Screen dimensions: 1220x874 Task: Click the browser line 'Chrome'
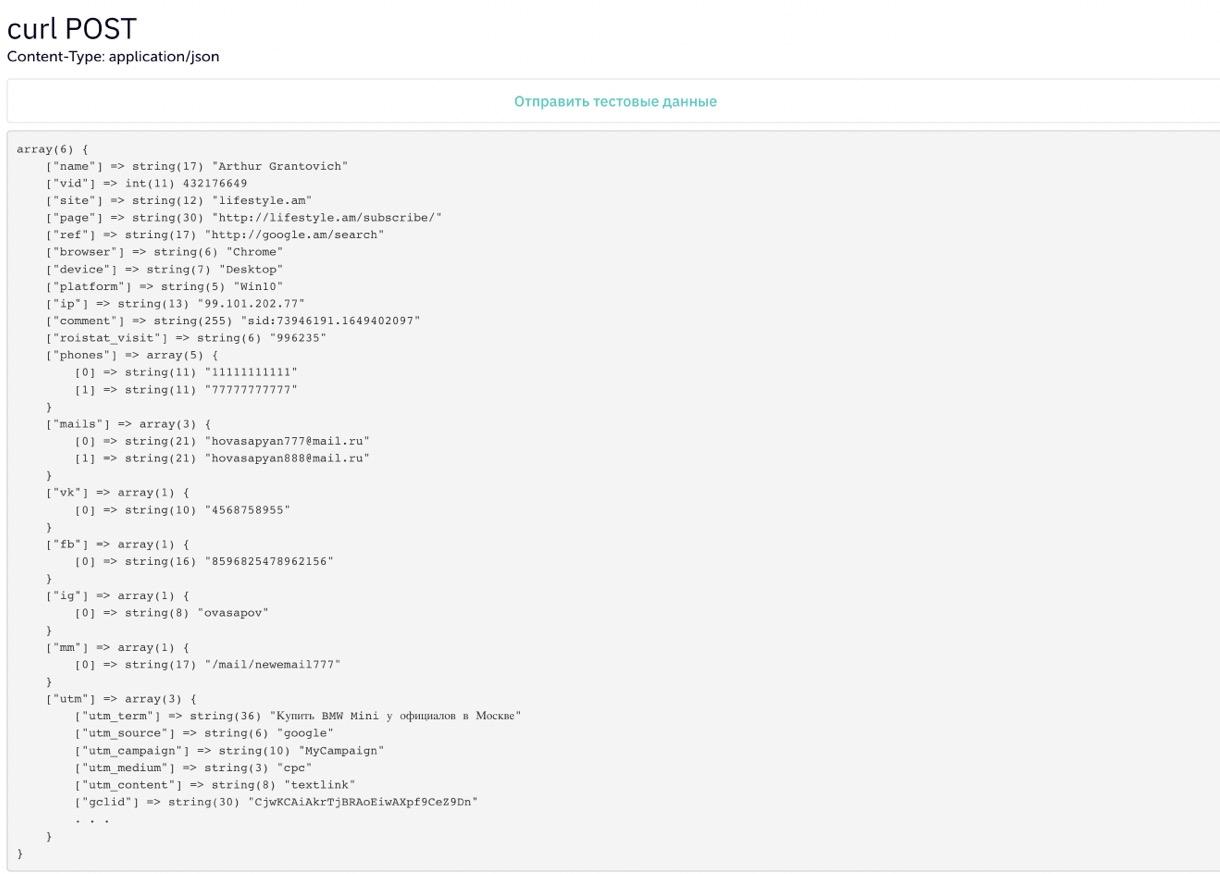point(164,252)
